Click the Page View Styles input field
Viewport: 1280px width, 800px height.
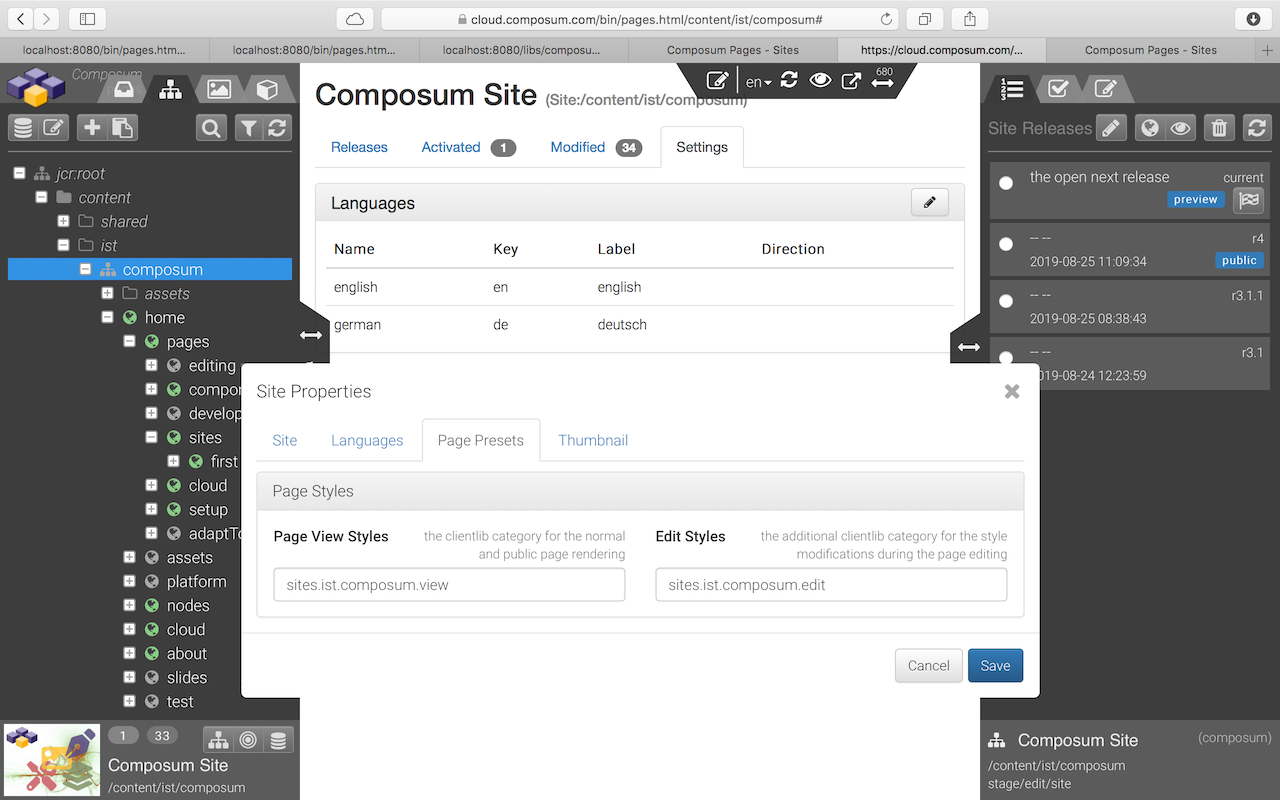pos(449,585)
